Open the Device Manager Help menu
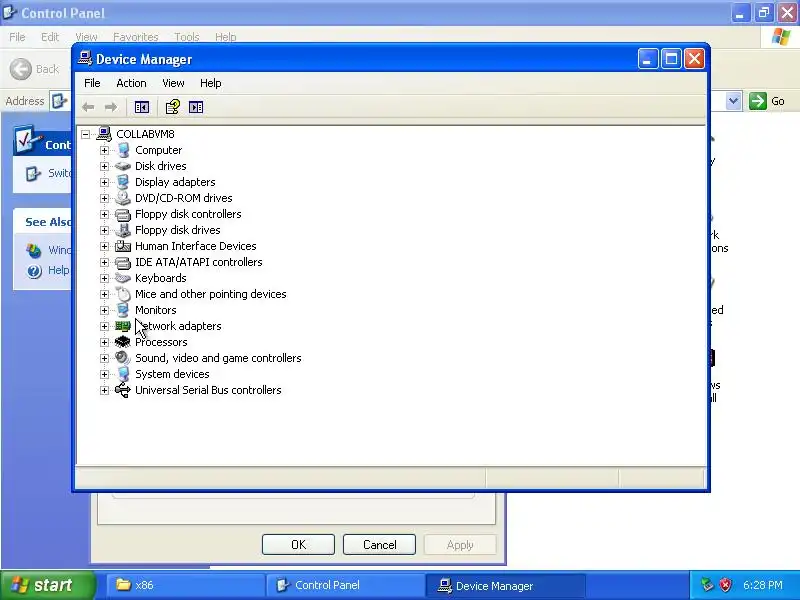800x600 pixels. click(x=210, y=83)
